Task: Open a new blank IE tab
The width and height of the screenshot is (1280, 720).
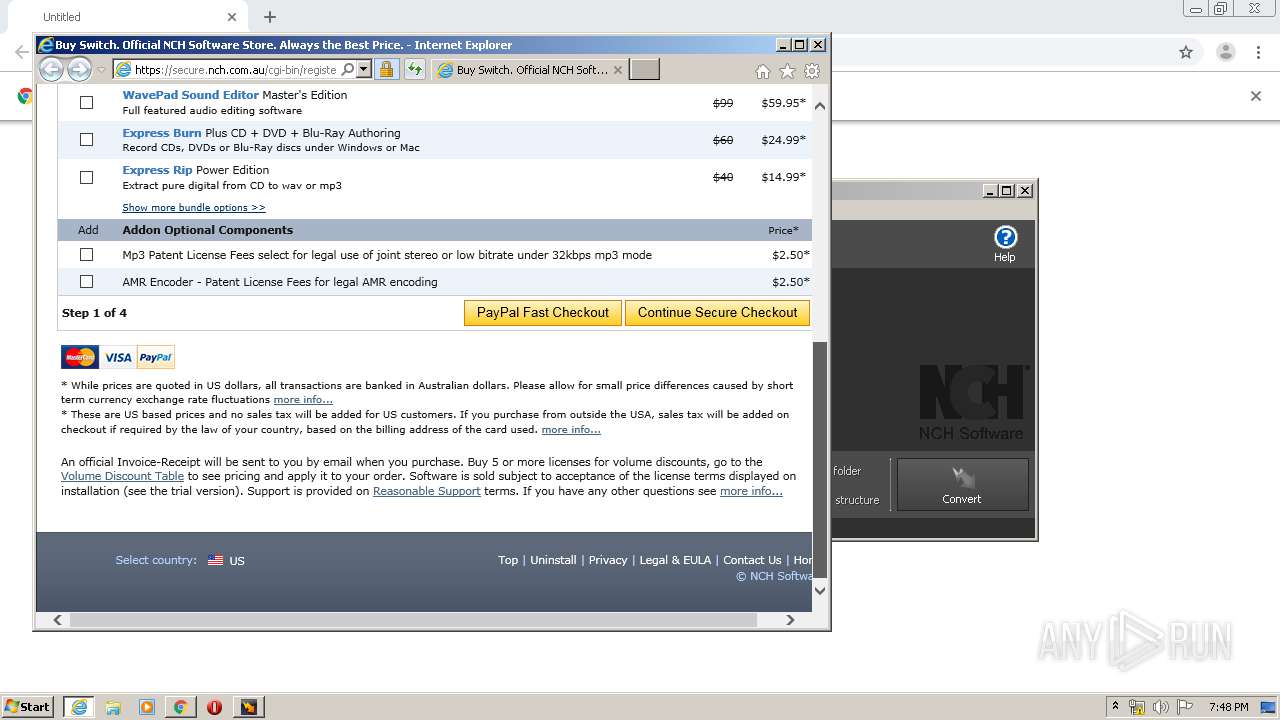Action: click(x=645, y=69)
